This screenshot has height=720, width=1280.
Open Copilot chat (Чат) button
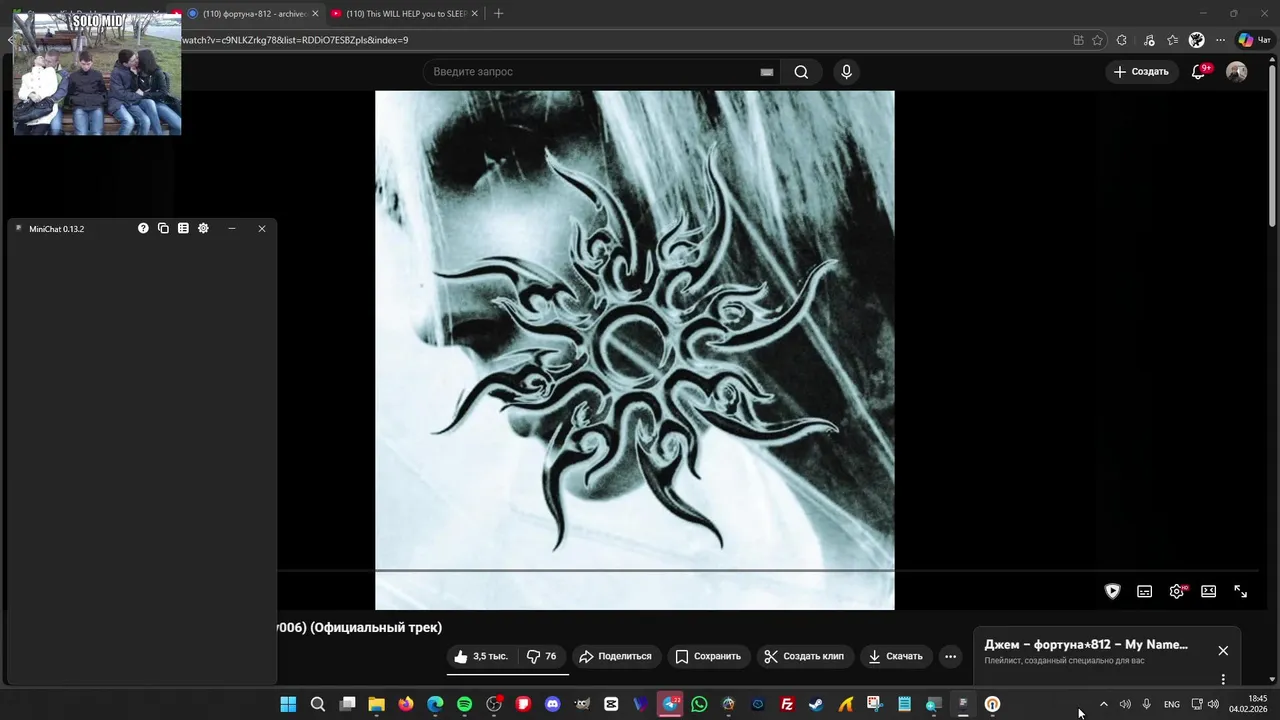1254,40
